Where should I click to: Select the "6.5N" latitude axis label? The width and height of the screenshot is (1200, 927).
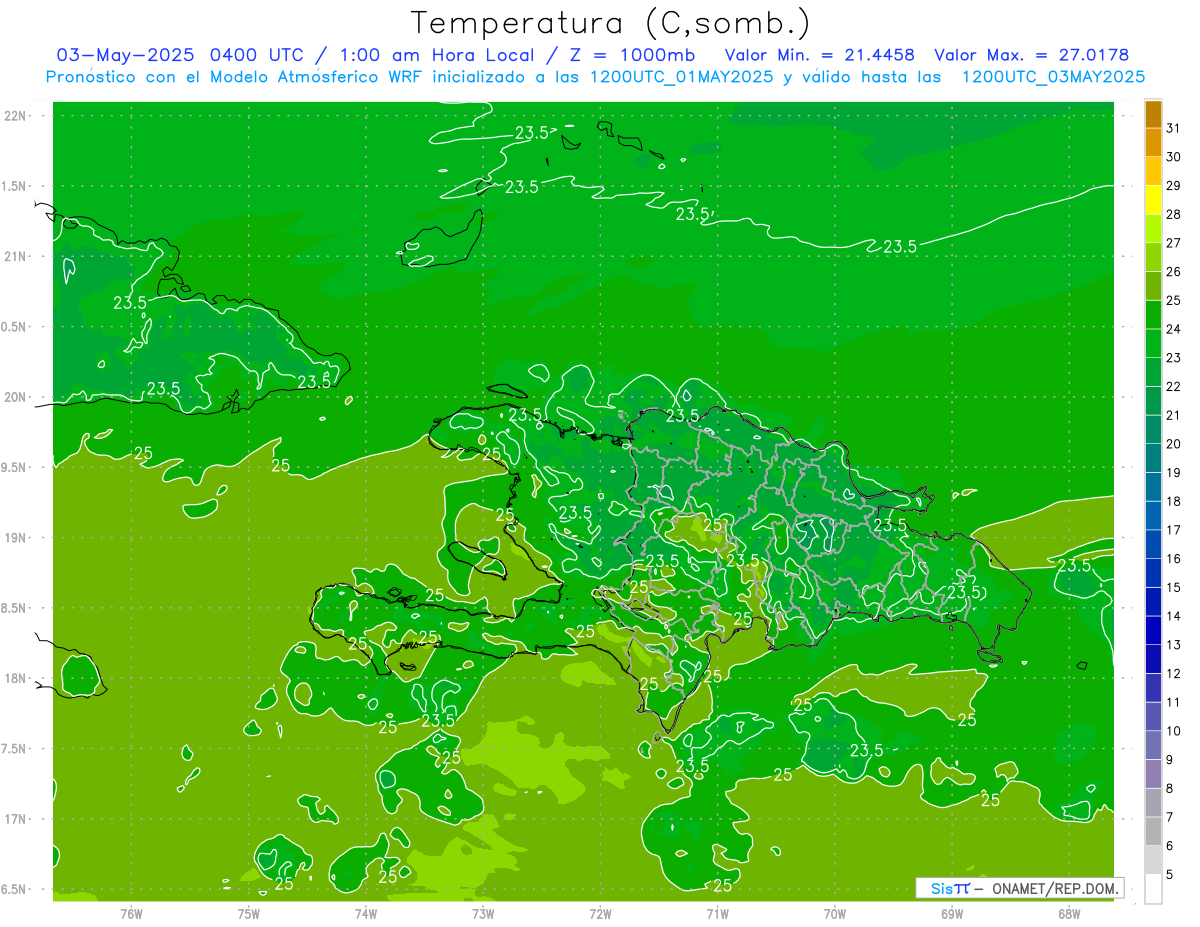15,889
